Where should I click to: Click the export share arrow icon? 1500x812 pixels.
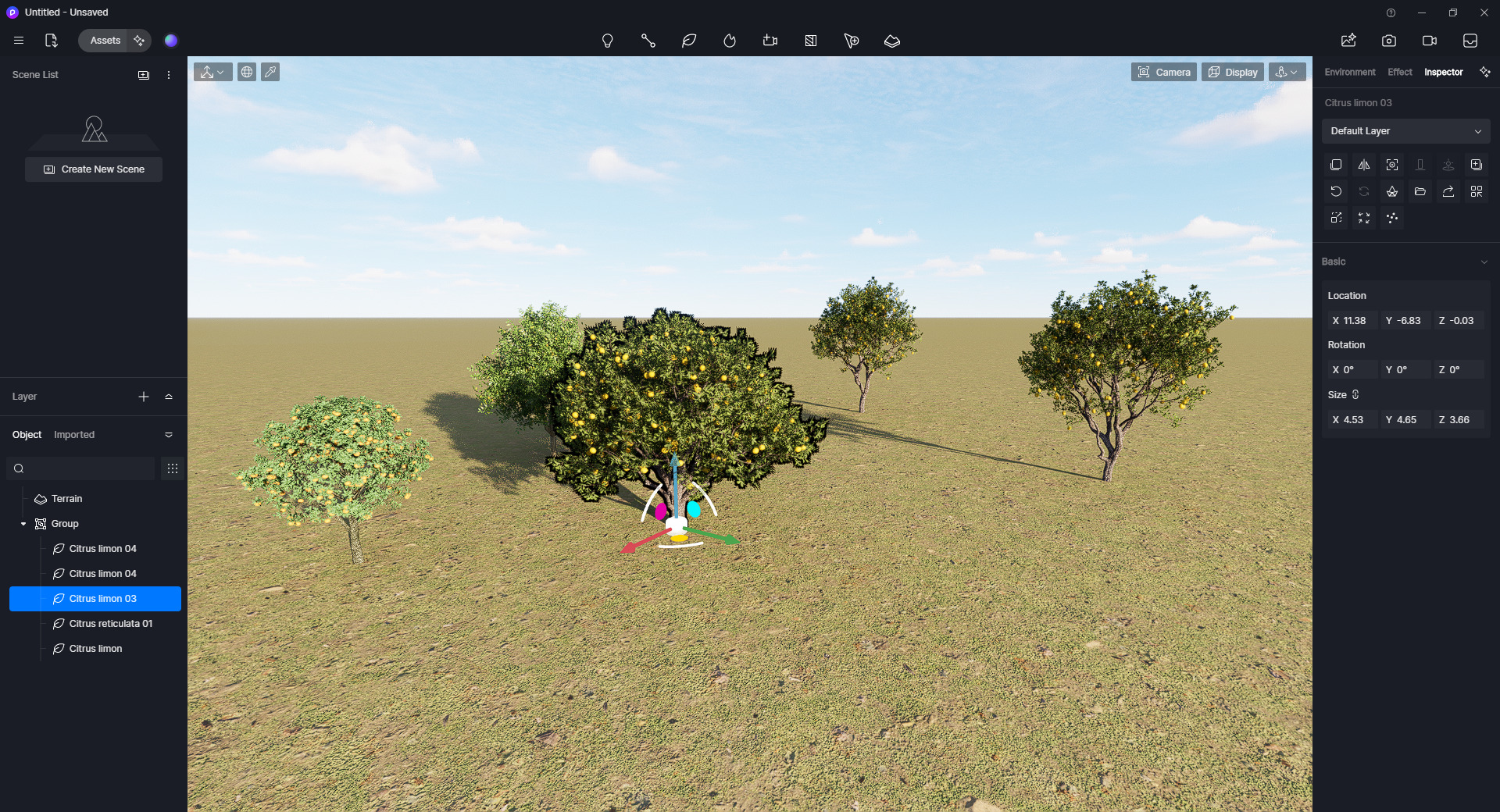click(1448, 191)
